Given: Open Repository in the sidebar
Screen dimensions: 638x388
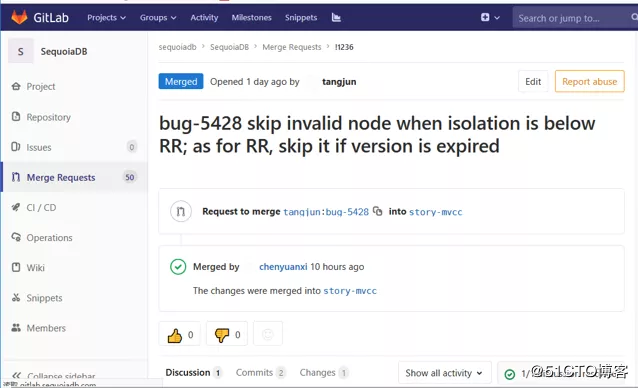Looking at the screenshot, I should [x=48, y=117].
